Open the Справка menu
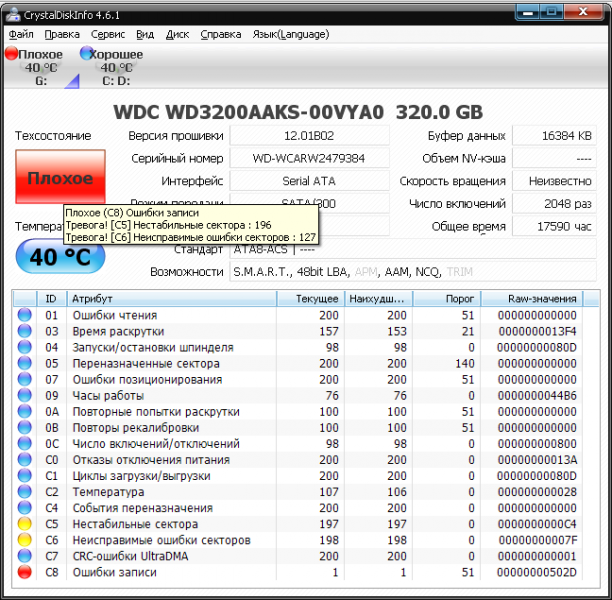This screenshot has width=612, height=600. pos(221,34)
